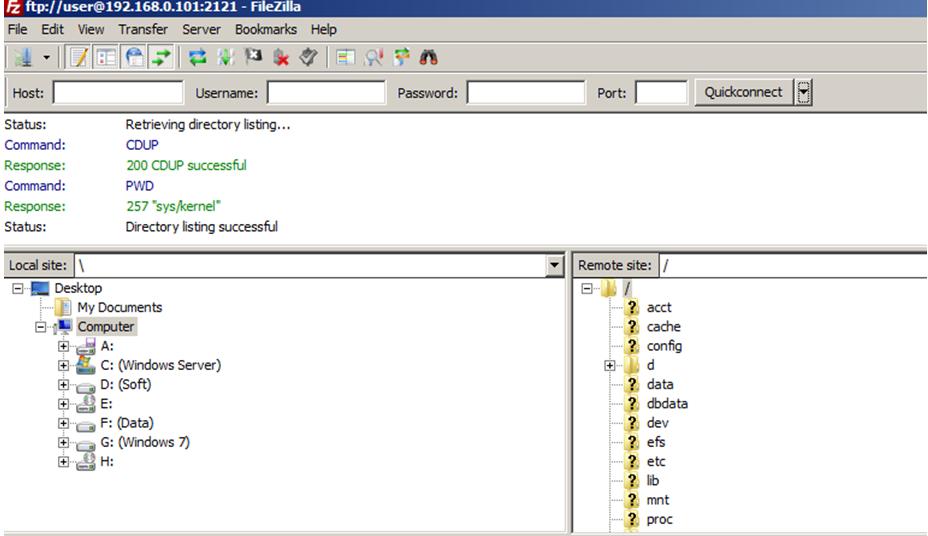928x536 pixels.
Task: Open the Edit menu
Action: pos(52,29)
